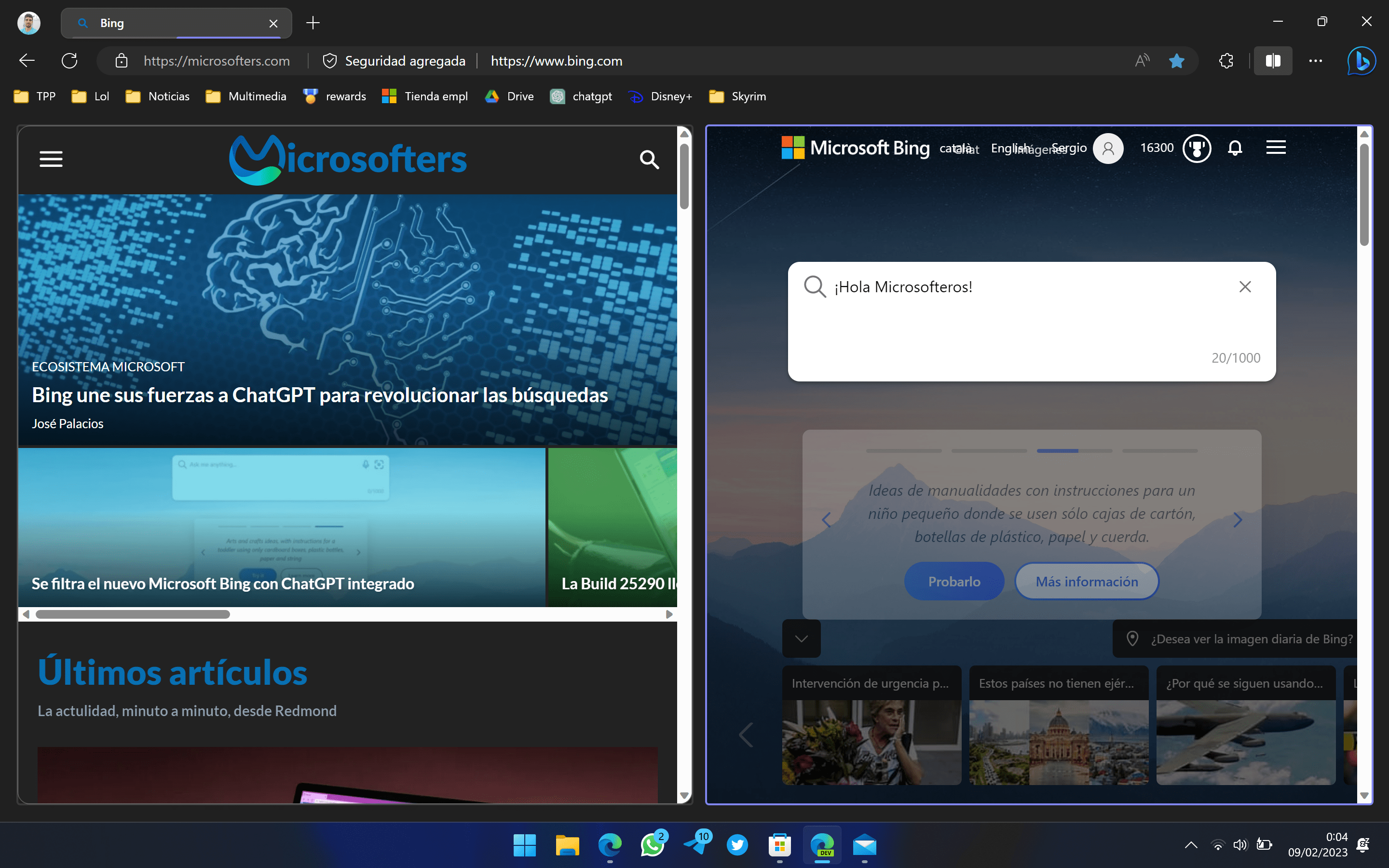
Task: Click the scroll down chevron in Bing panel
Action: click(801, 638)
